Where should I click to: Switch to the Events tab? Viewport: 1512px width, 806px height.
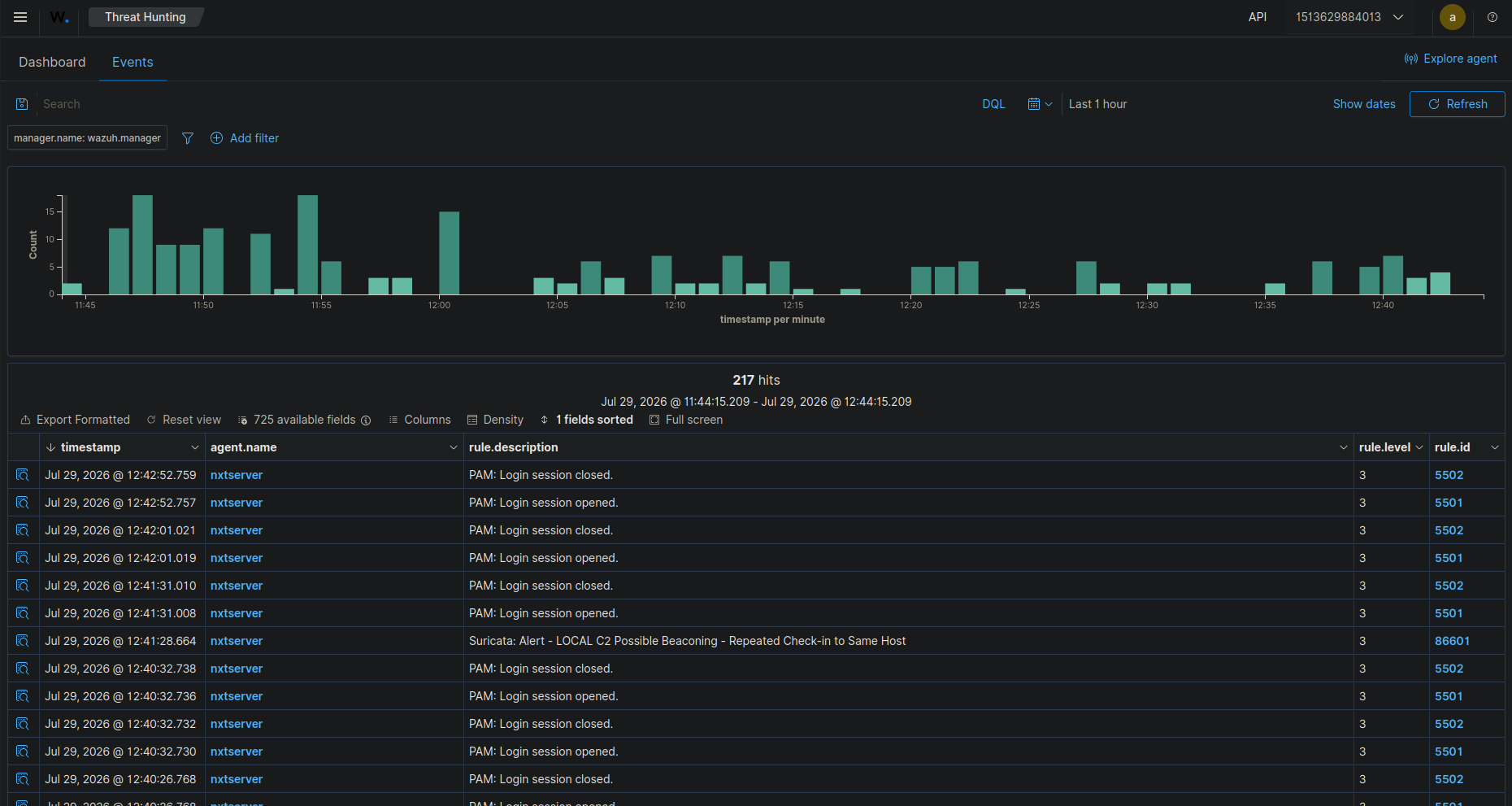[x=133, y=62]
